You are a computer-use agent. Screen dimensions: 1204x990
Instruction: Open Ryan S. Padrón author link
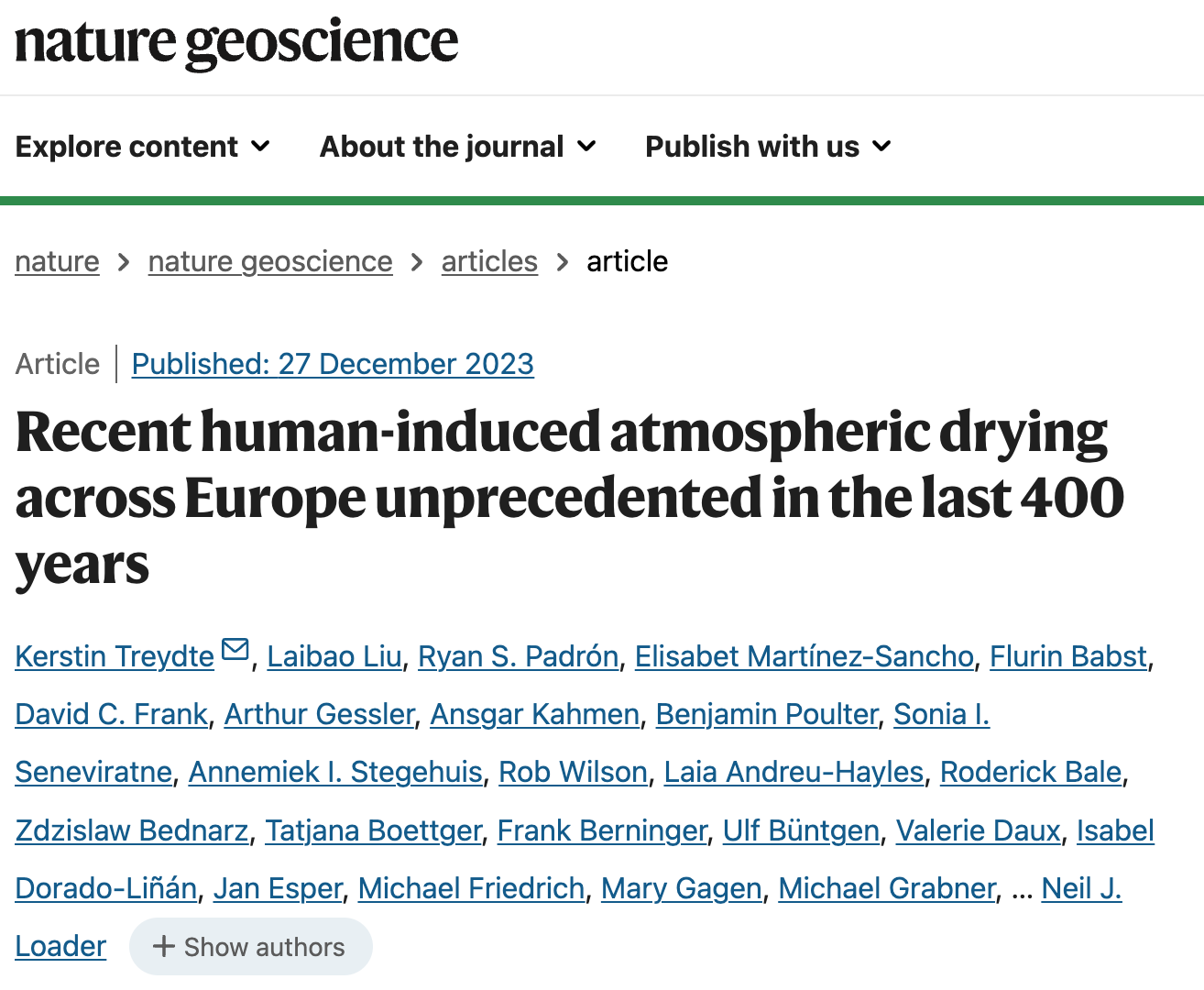click(519, 656)
